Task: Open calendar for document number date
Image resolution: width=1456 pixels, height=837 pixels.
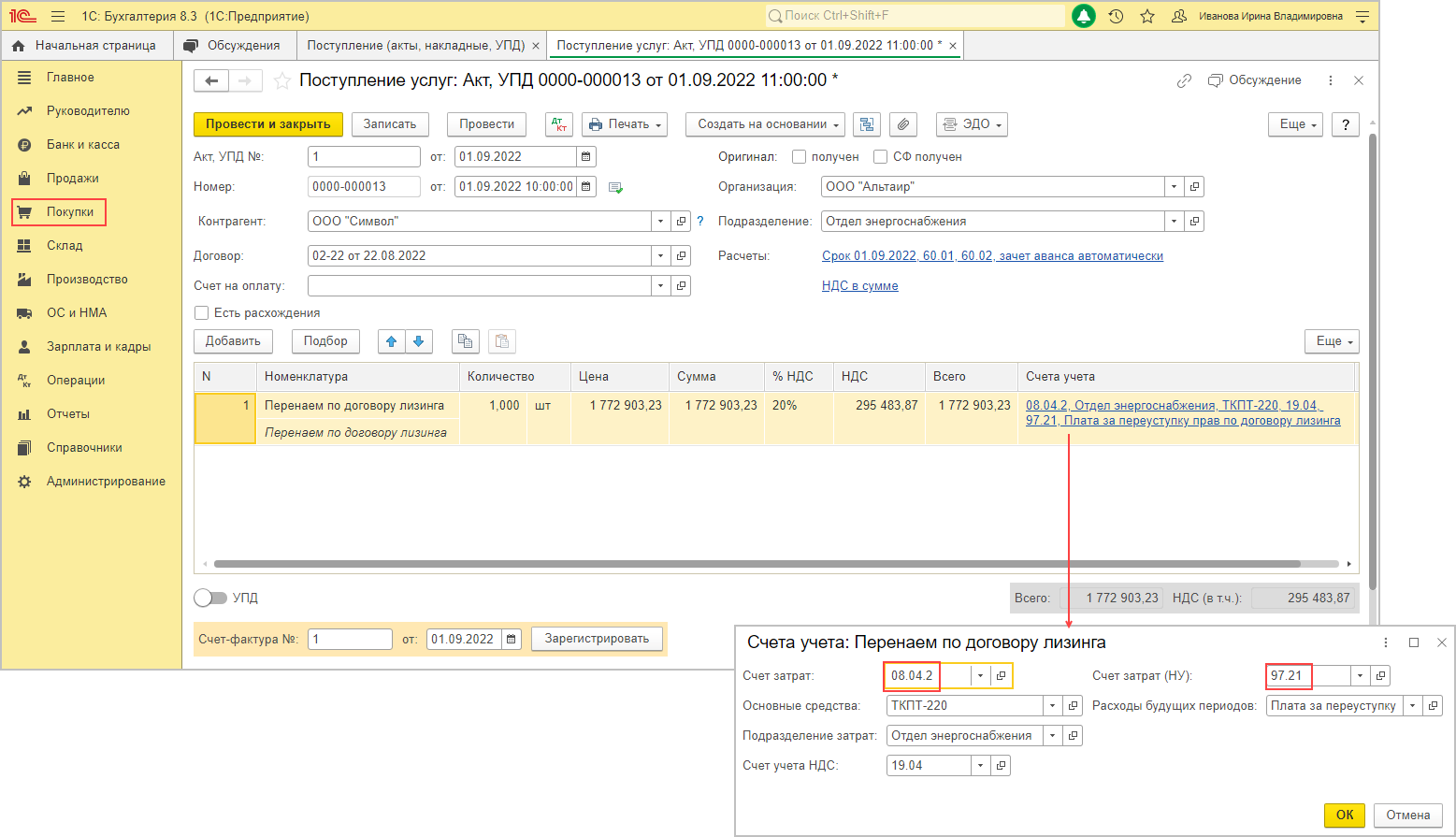Action: [x=586, y=187]
